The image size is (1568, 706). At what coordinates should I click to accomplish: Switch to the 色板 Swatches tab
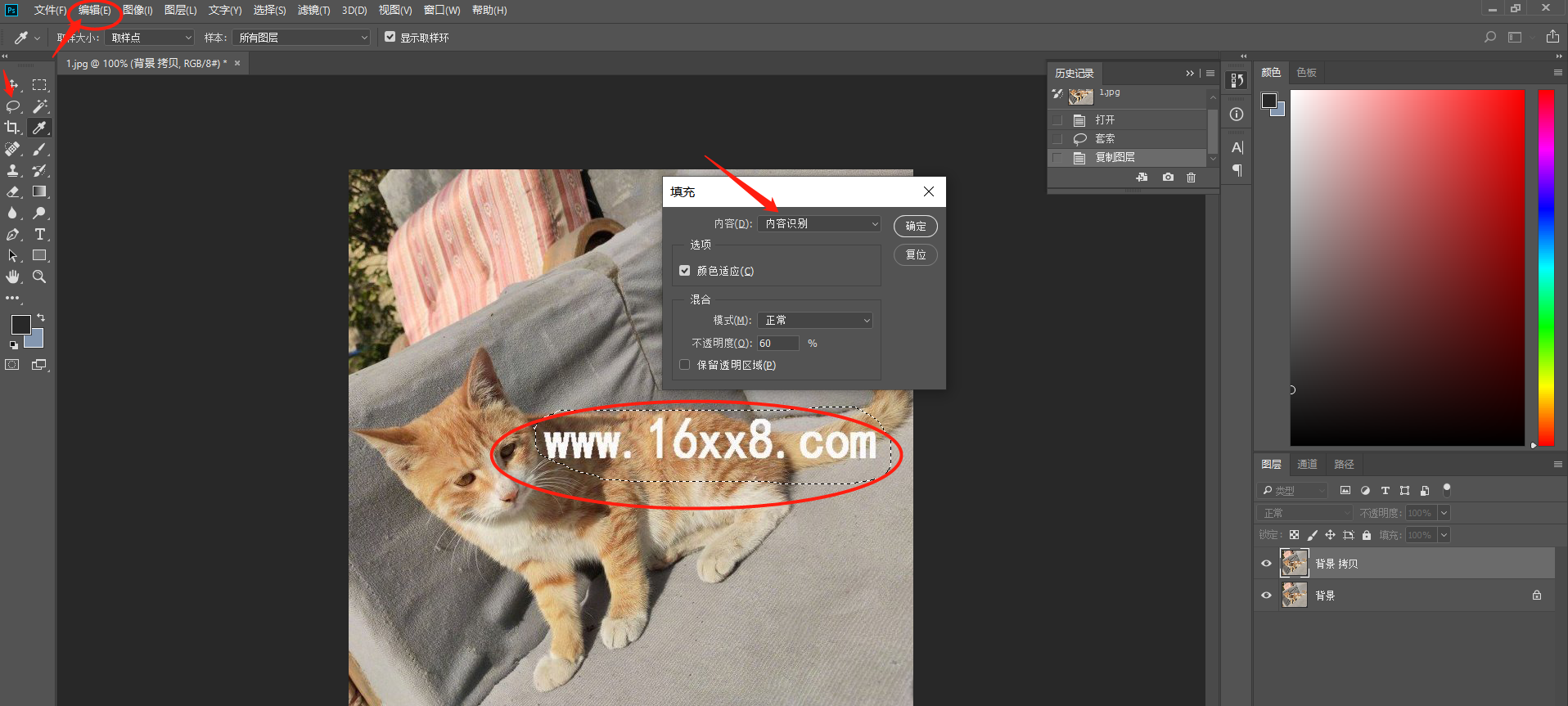pyautogui.click(x=1307, y=73)
